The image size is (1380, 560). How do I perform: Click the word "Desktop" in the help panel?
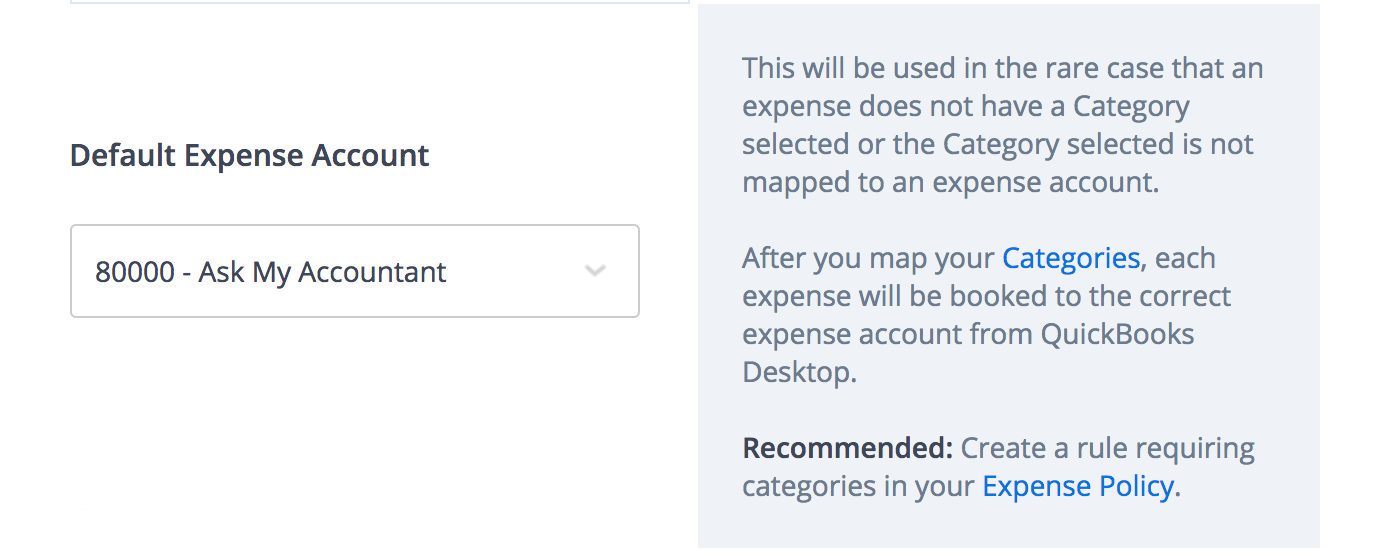pyautogui.click(x=796, y=372)
